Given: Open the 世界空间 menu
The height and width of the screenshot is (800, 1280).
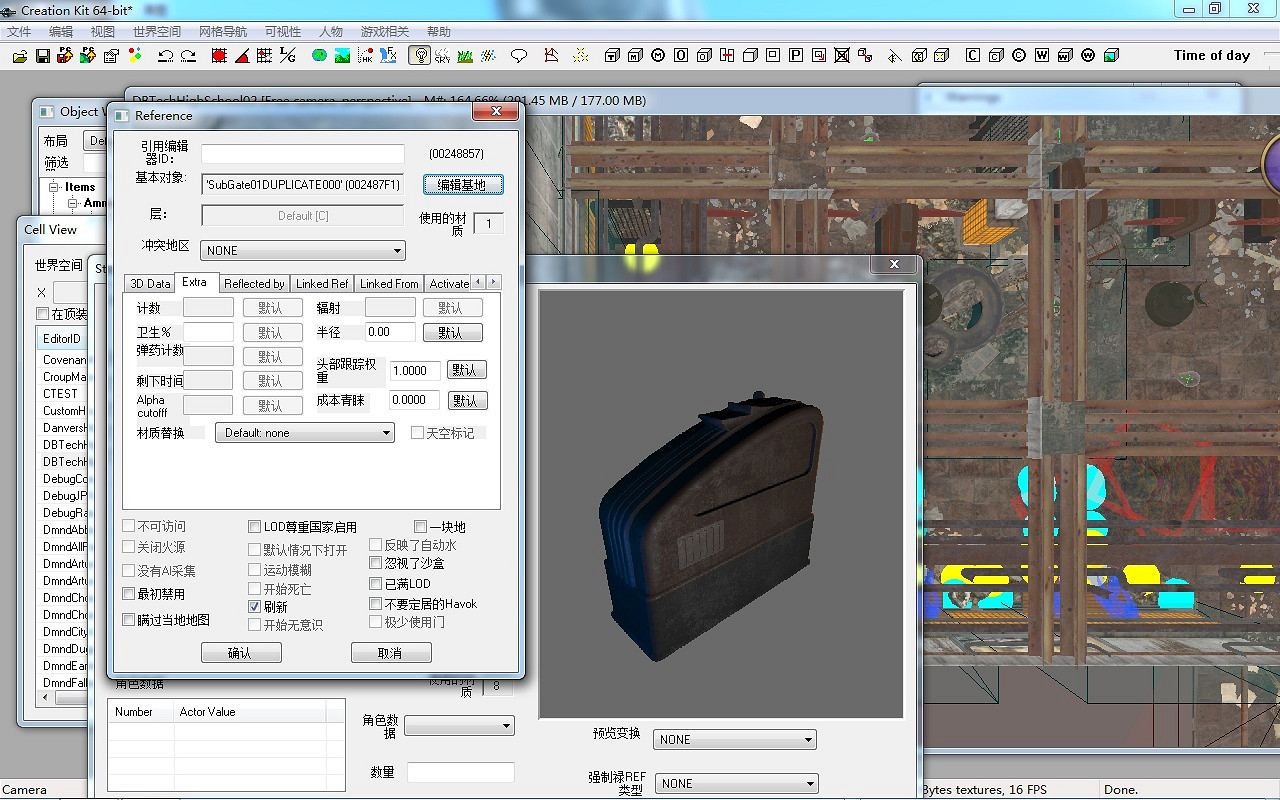Looking at the screenshot, I should point(157,32).
